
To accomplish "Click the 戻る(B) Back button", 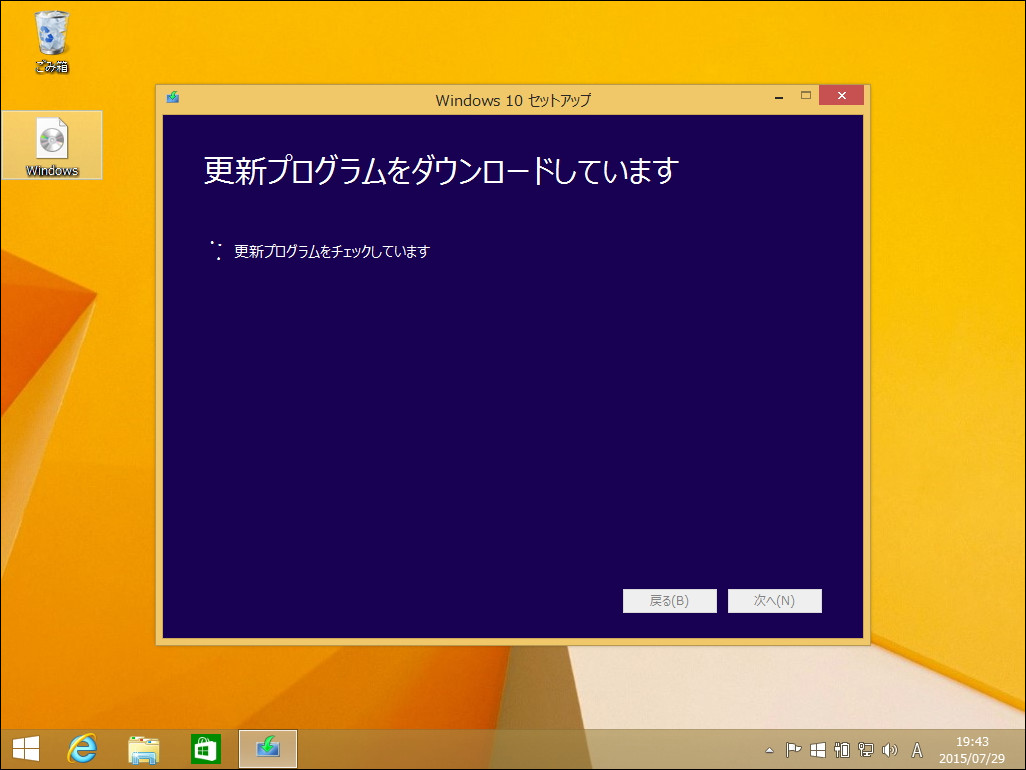I will point(670,600).
